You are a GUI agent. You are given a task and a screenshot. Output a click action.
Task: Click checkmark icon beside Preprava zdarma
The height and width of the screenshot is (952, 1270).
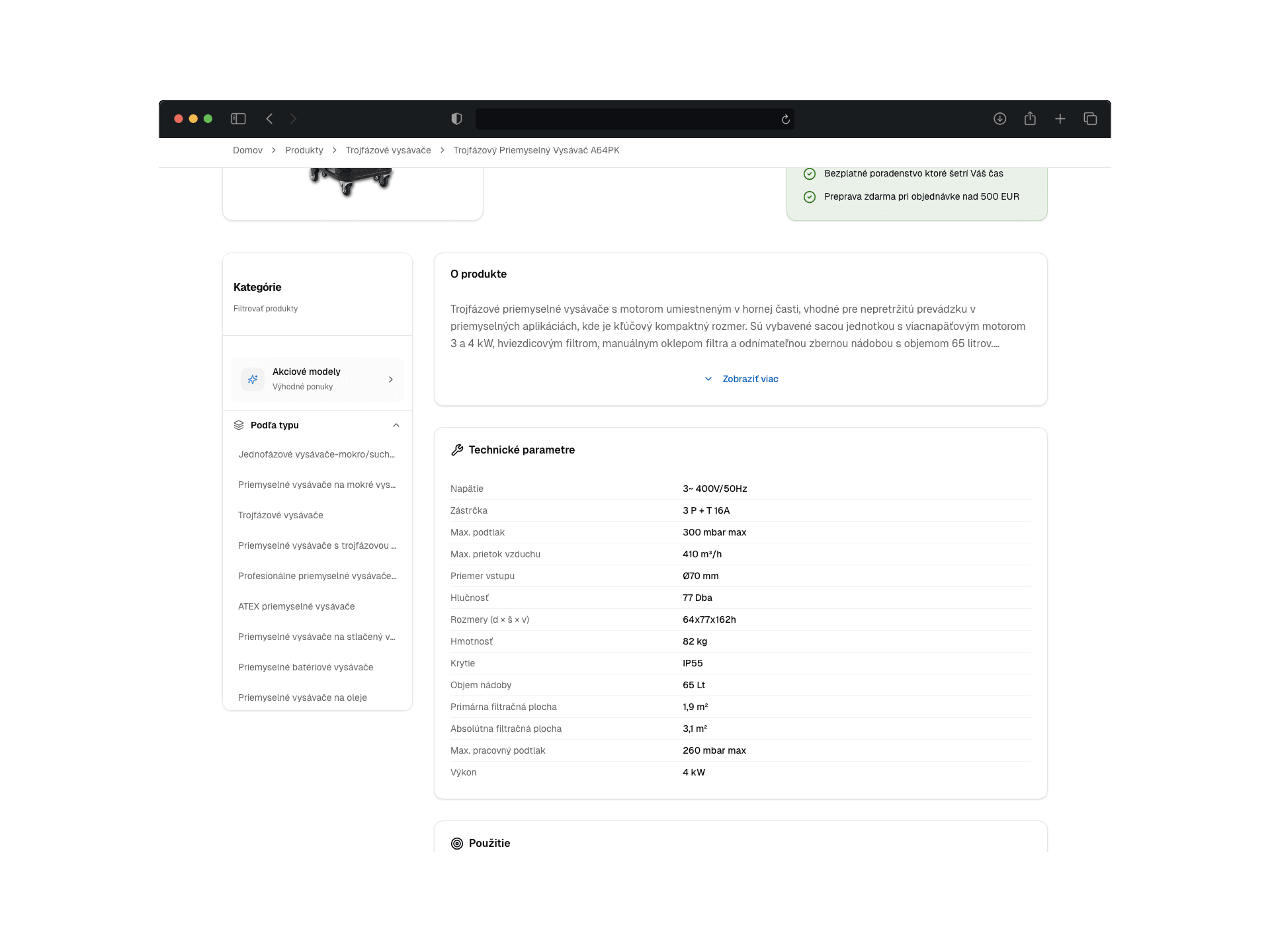(810, 197)
